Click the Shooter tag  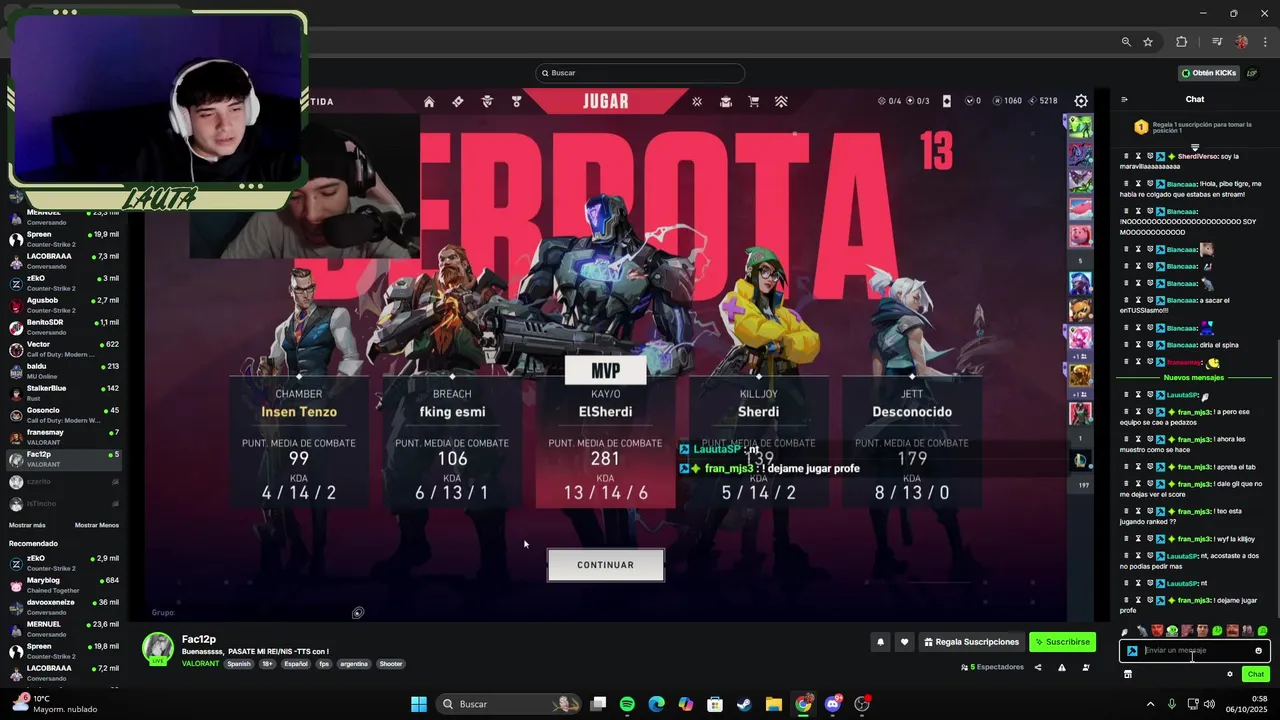tap(391, 664)
